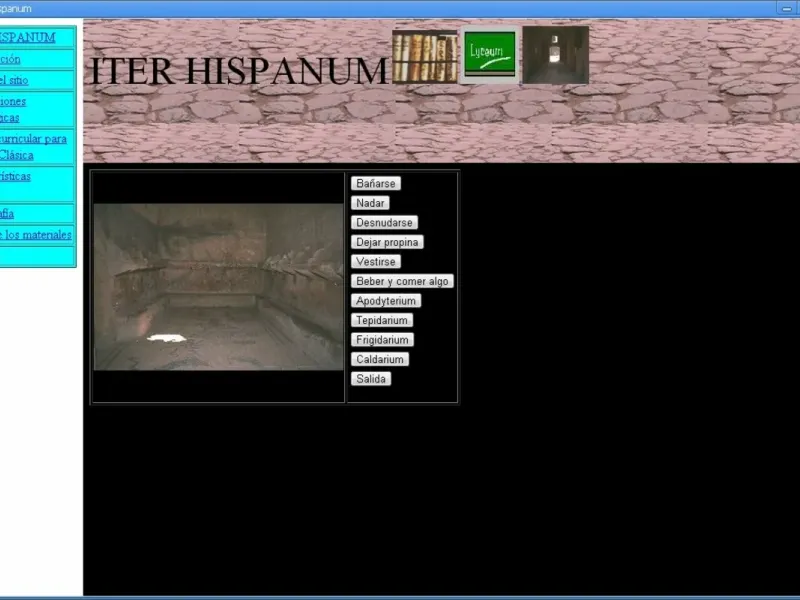Go to the Caldarium room

(x=380, y=360)
